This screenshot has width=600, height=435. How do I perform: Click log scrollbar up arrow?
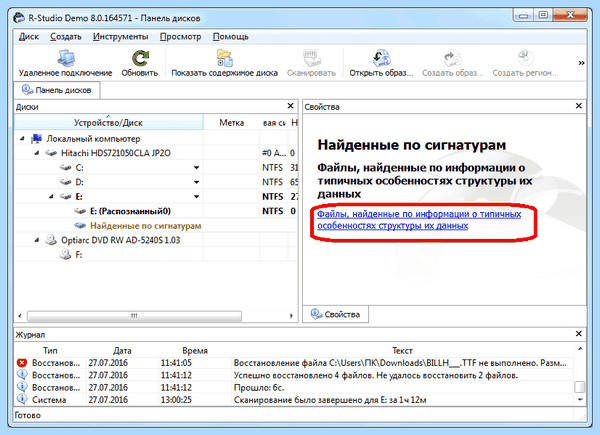coord(580,349)
